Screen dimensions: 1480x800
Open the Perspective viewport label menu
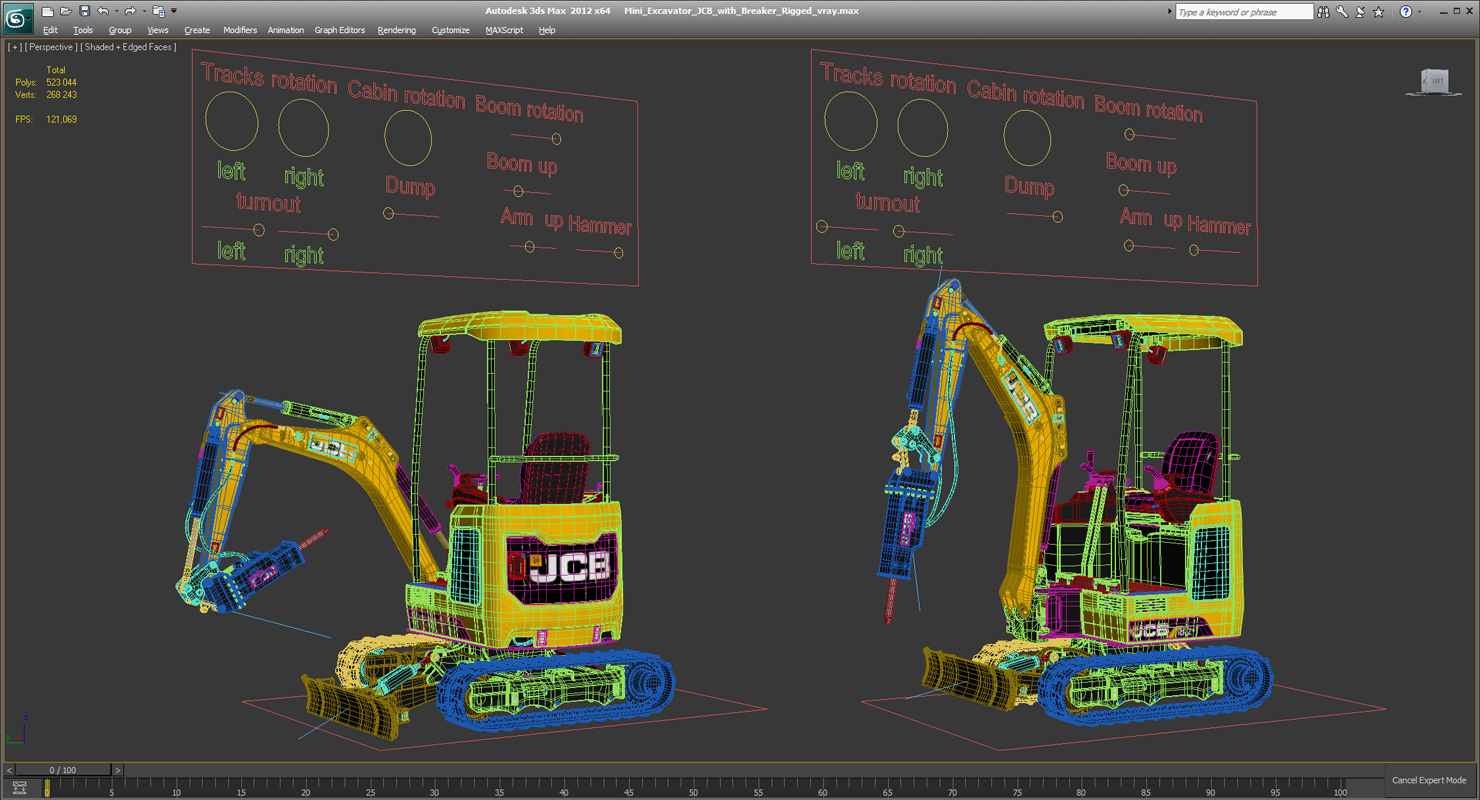[49, 47]
